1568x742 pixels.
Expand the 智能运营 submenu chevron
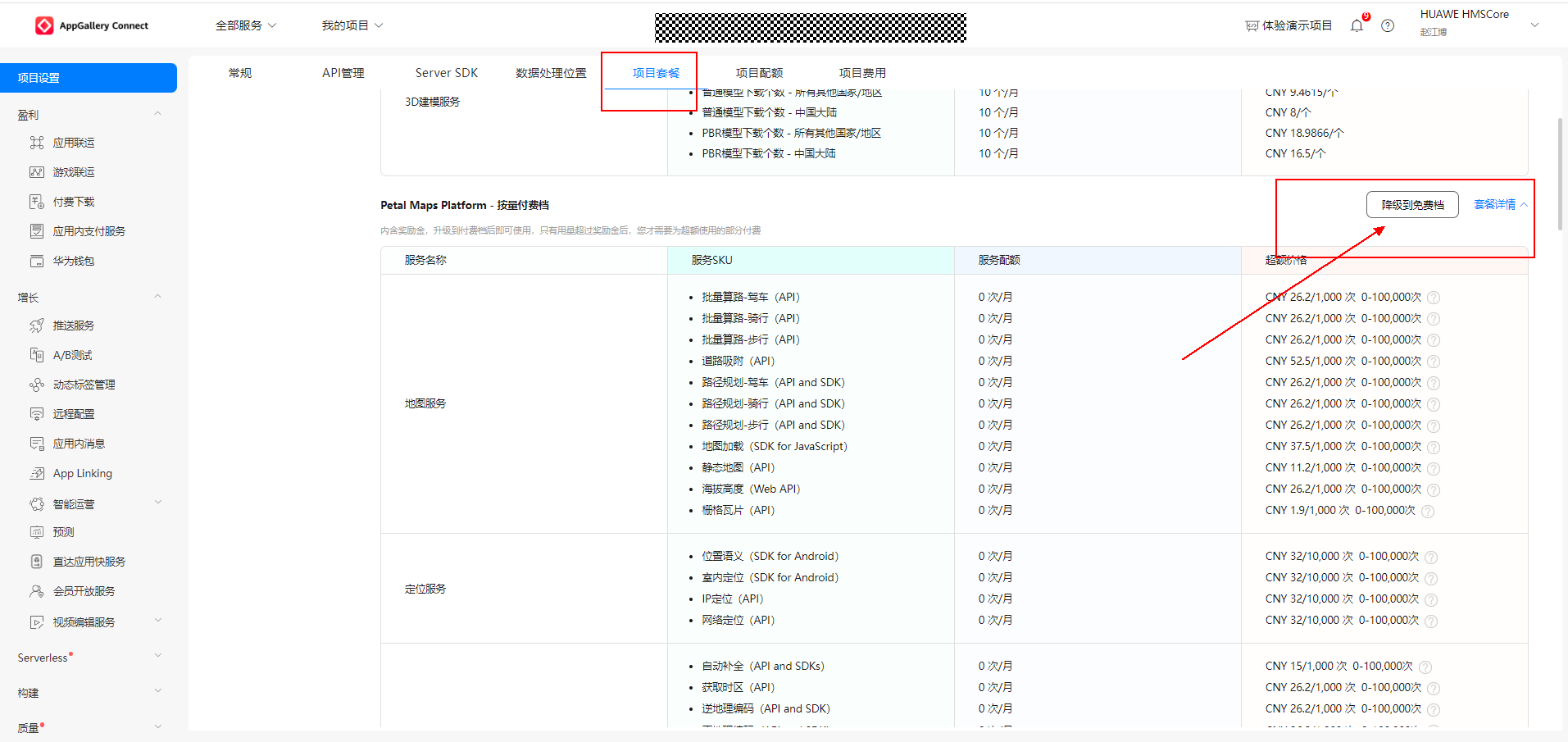click(x=158, y=503)
